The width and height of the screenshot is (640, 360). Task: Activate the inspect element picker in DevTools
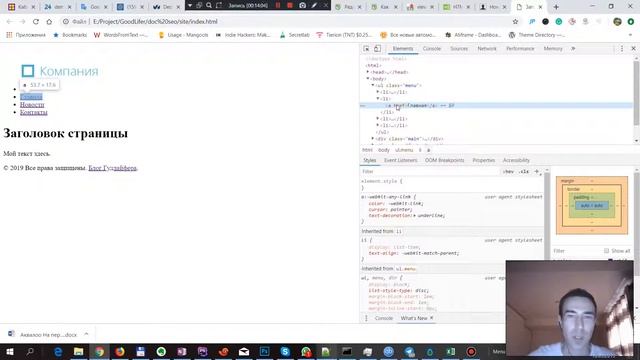[x=366, y=49]
